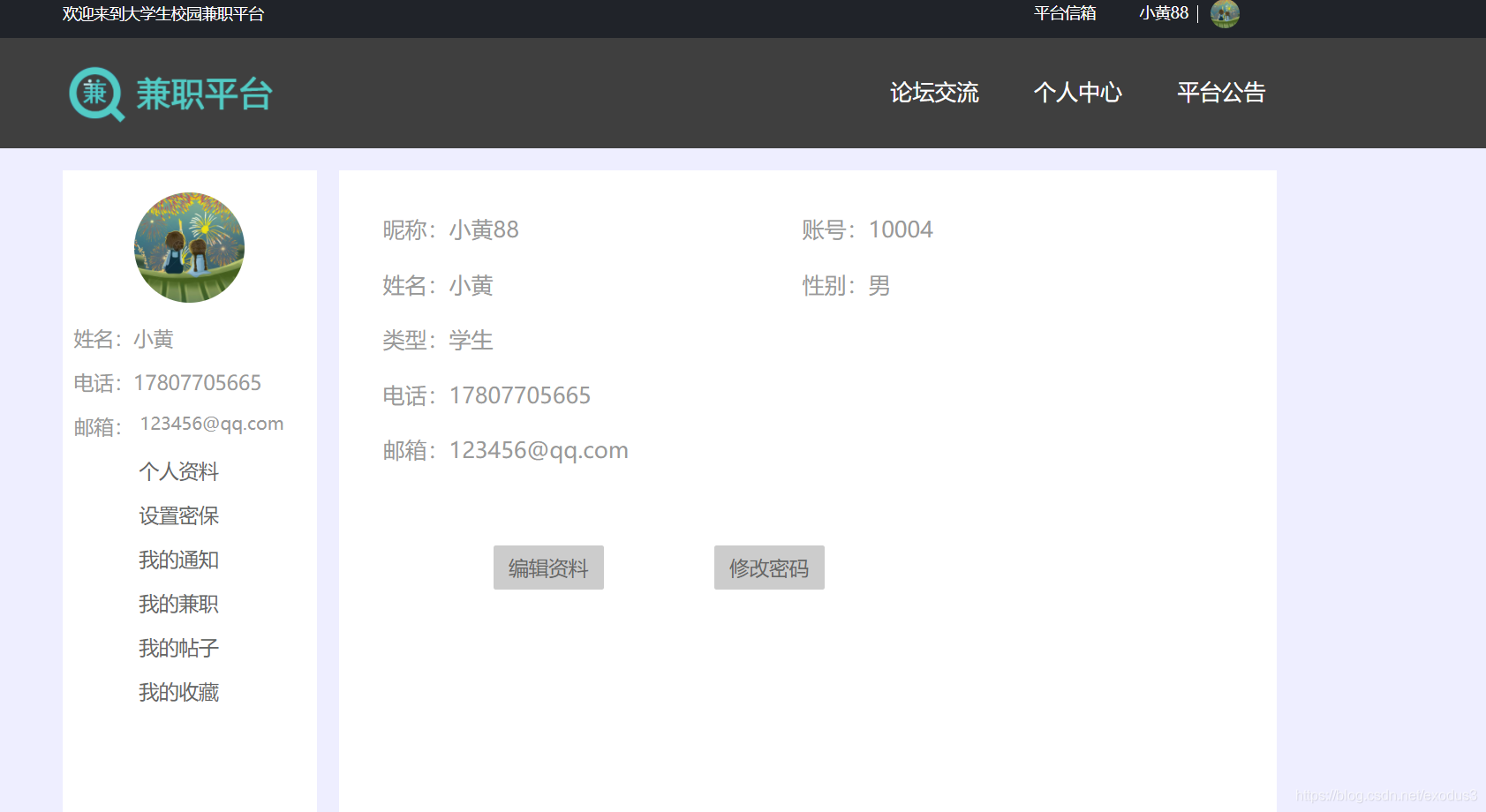Select 个人资料 in the sidebar

[x=178, y=471]
